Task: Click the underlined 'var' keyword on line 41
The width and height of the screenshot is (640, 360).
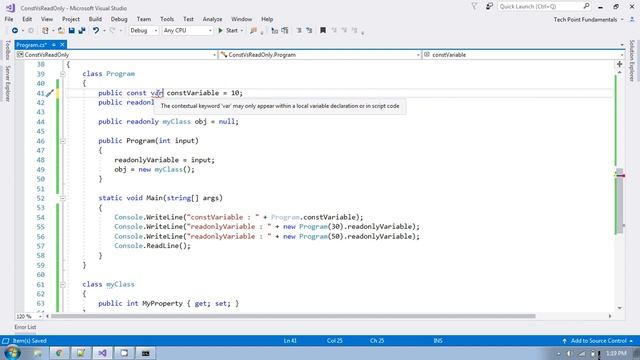Action: coord(157,93)
